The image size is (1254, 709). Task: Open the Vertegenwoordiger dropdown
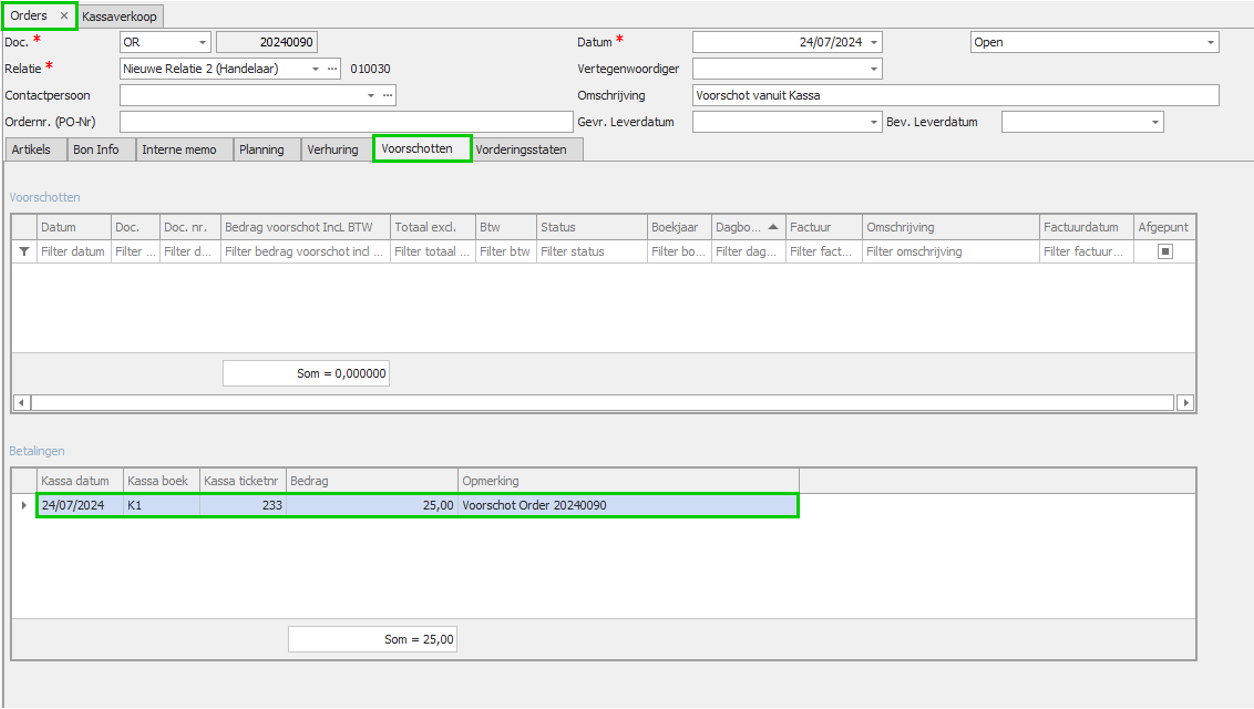[x=874, y=69]
